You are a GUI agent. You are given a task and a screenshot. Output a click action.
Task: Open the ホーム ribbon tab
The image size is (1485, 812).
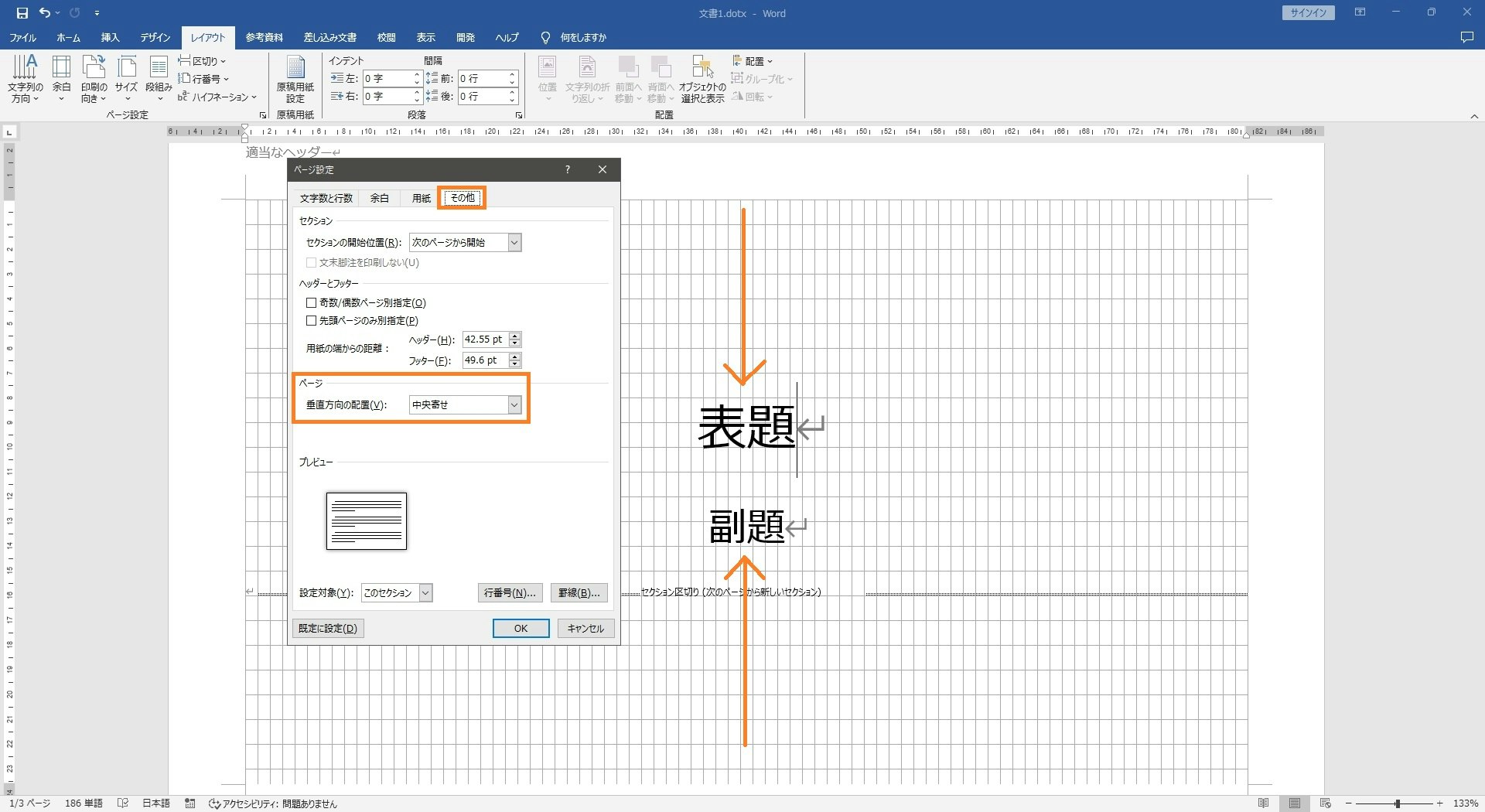68,37
